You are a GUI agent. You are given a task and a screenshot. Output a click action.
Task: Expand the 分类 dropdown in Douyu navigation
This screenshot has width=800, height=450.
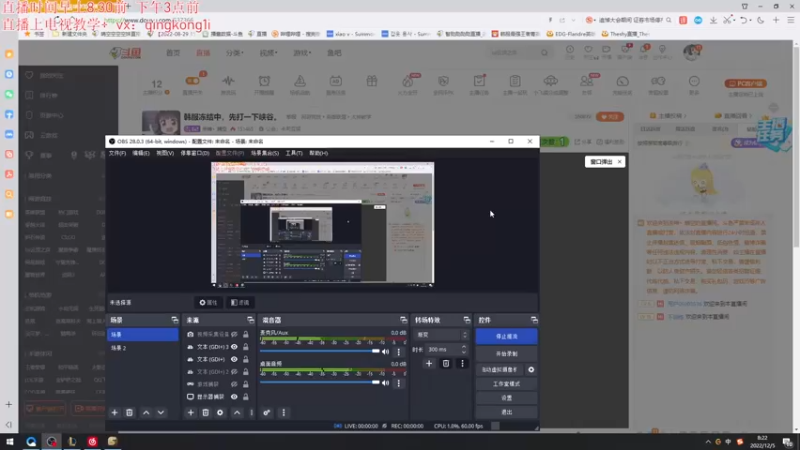pyautogui.click(x=234, y=53)
